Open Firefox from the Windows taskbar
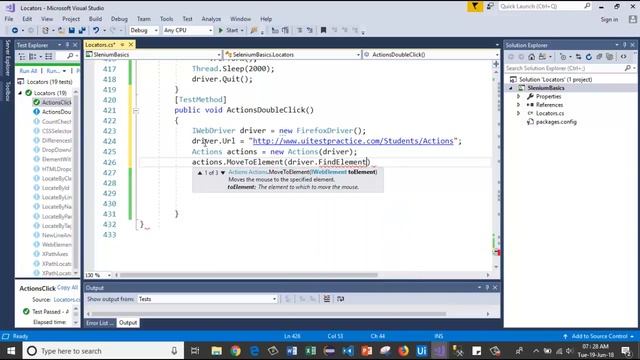This screenshot has height=360, width=640. 404,351
